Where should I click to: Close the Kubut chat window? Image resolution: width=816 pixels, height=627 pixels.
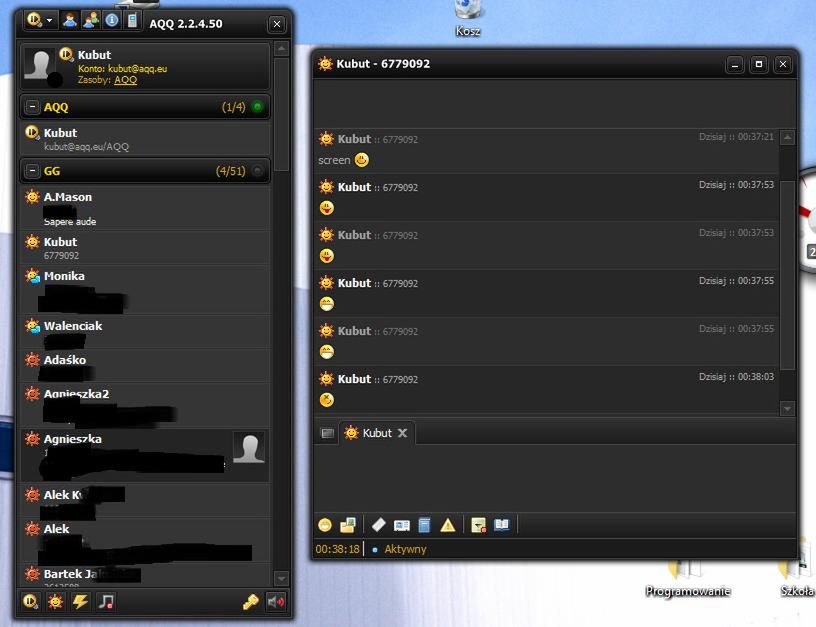tap(783, 65)
